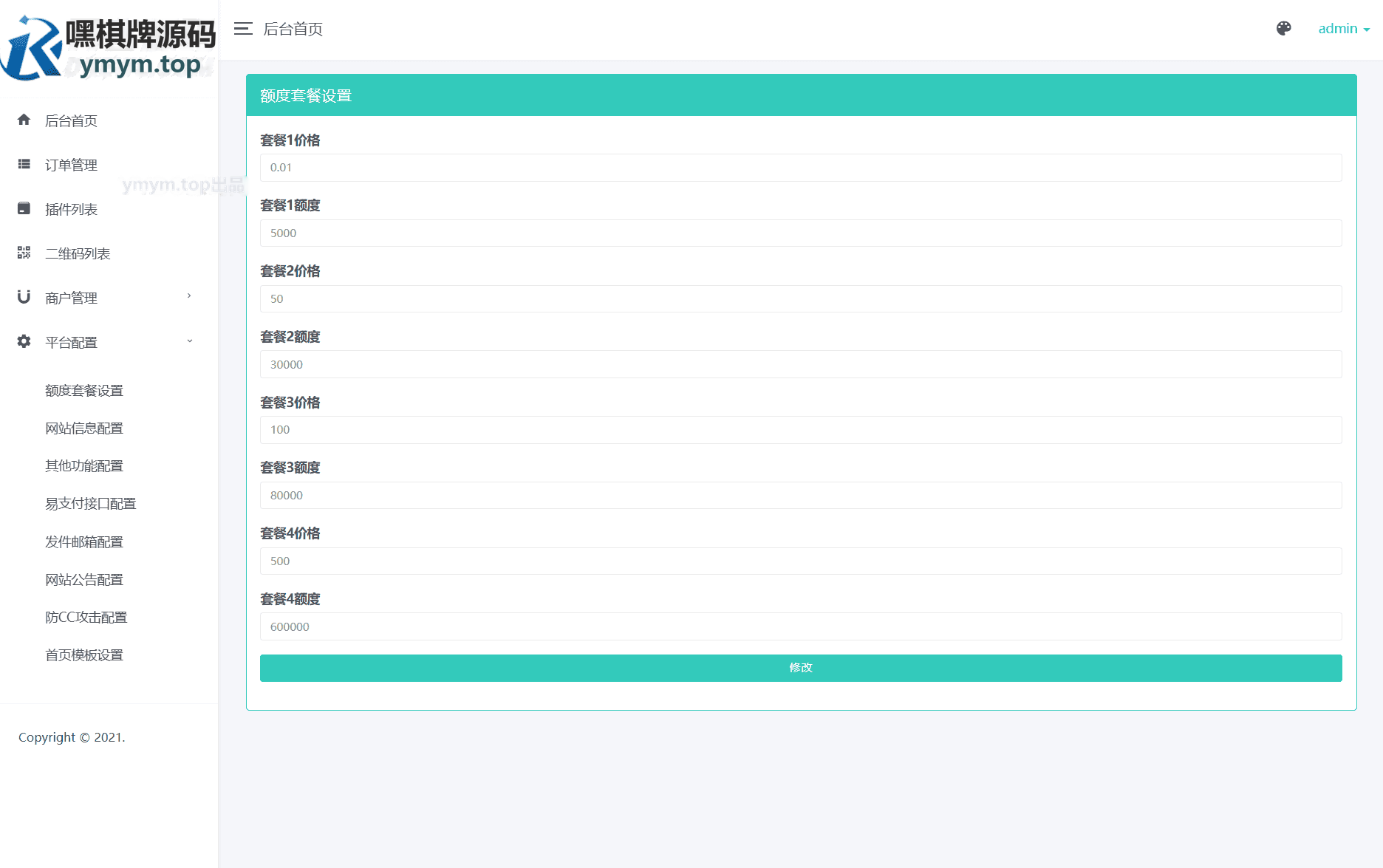Open the admin user dropdown

(x=1344, y=29)
